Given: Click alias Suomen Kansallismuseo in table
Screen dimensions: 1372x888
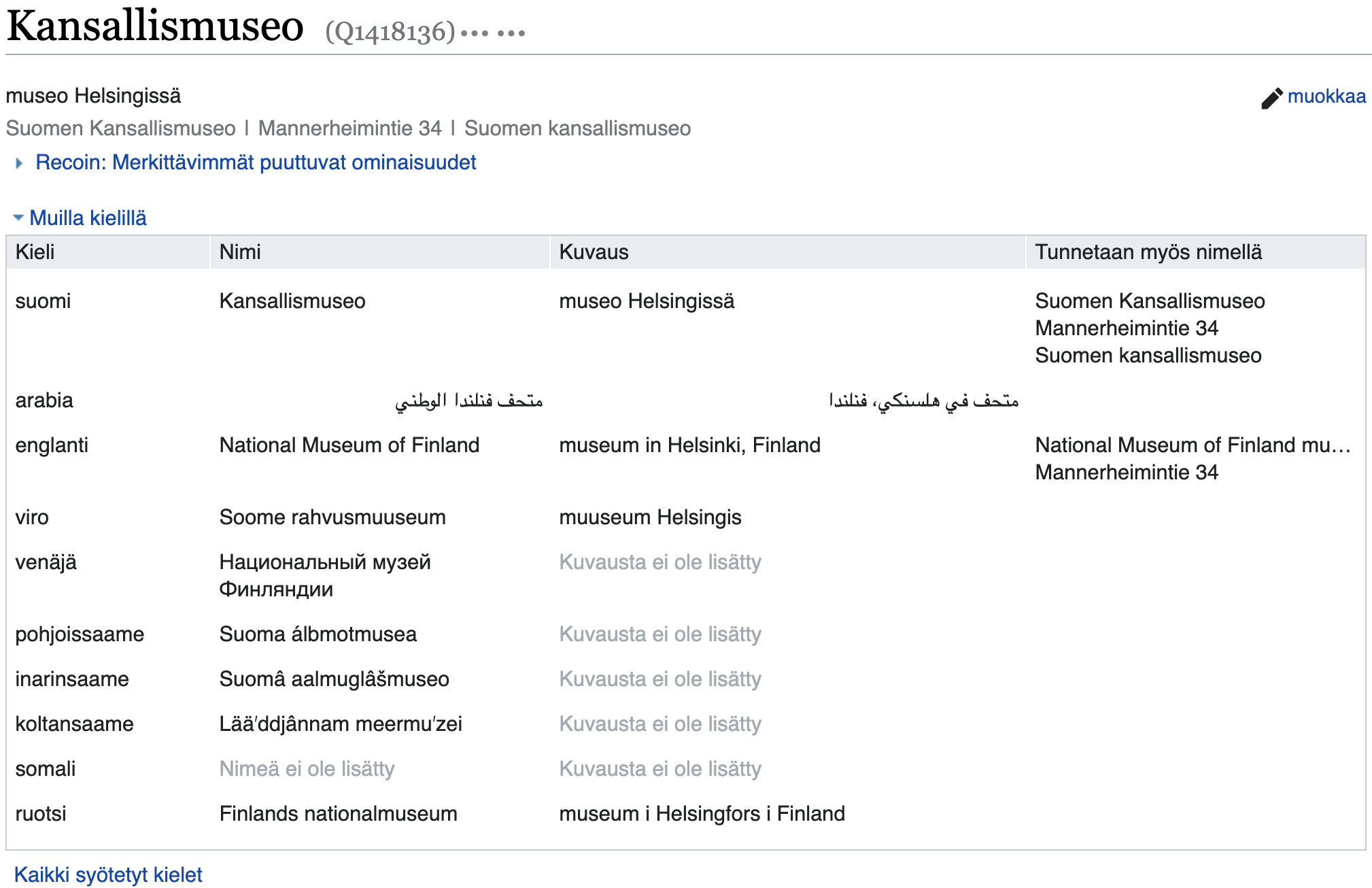Looking at the screenshot, I should tap(1150, 301).
